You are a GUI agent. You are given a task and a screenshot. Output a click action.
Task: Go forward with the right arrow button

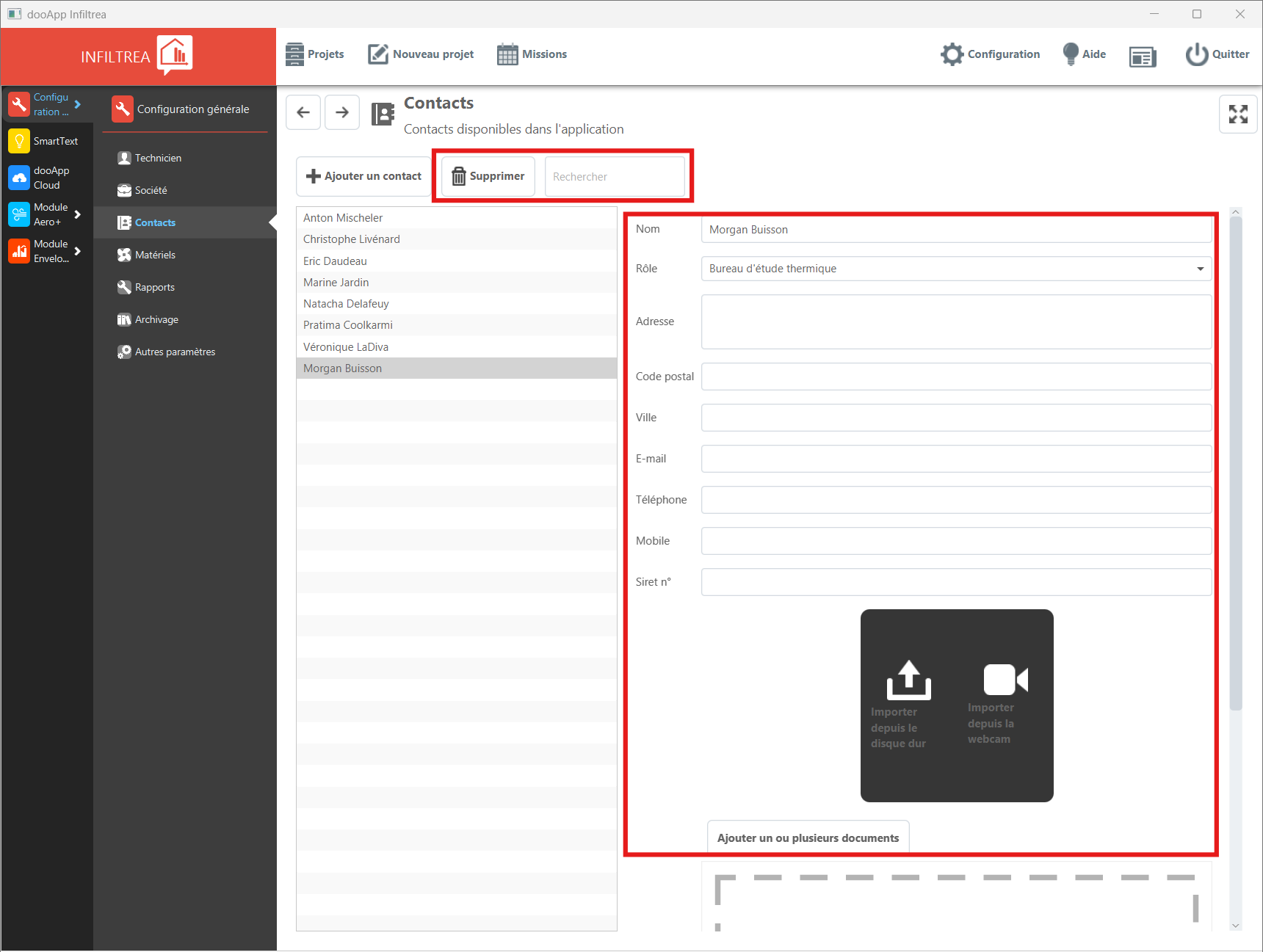342,112
